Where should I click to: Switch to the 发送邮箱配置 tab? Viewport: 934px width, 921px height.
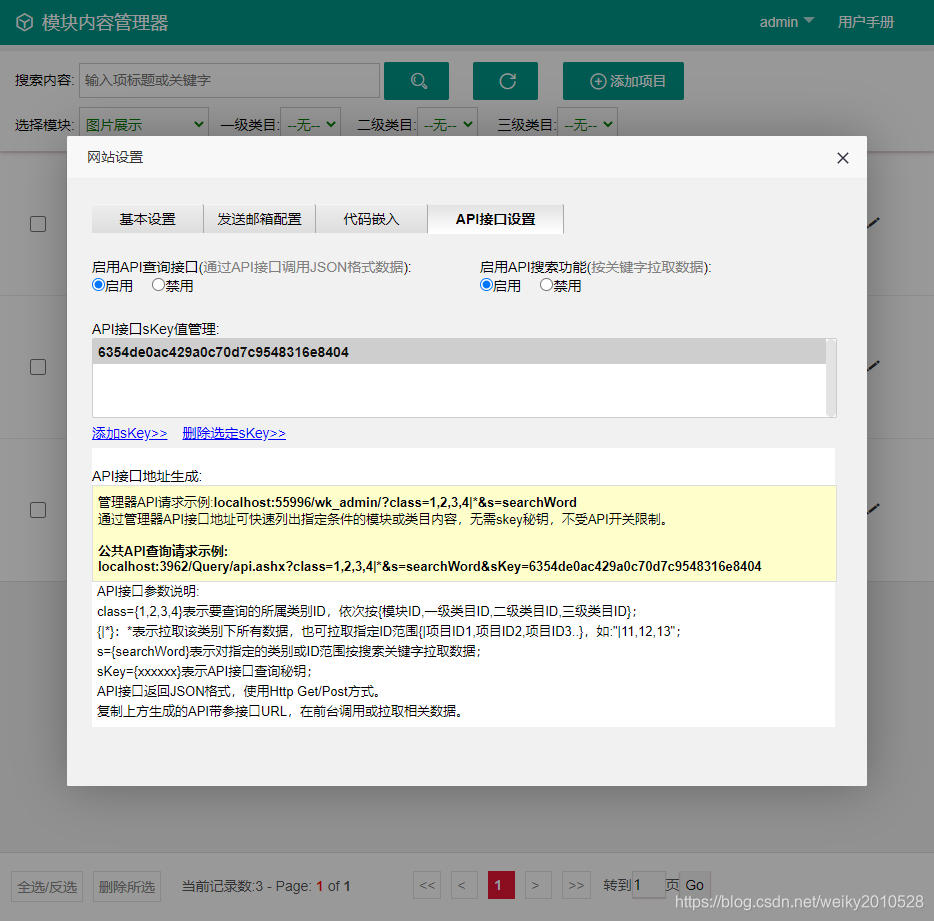(x=259, y=219)
